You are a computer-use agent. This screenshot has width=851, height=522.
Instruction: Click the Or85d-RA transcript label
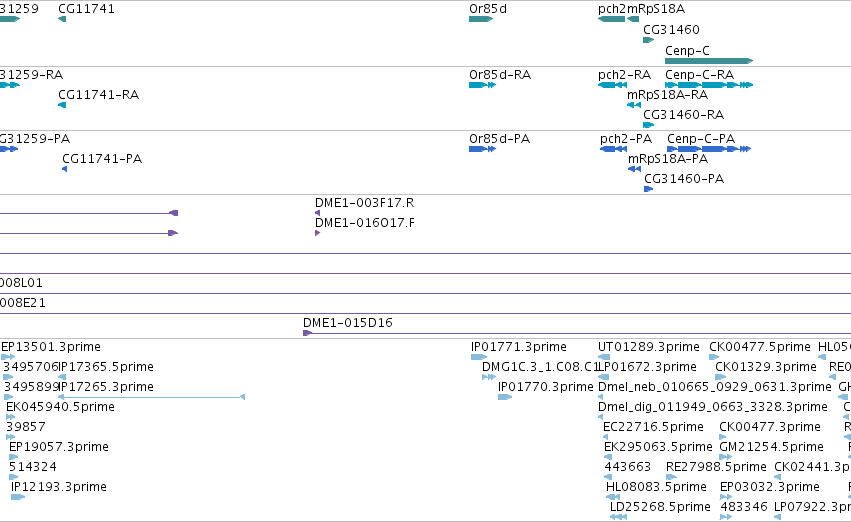500,74
